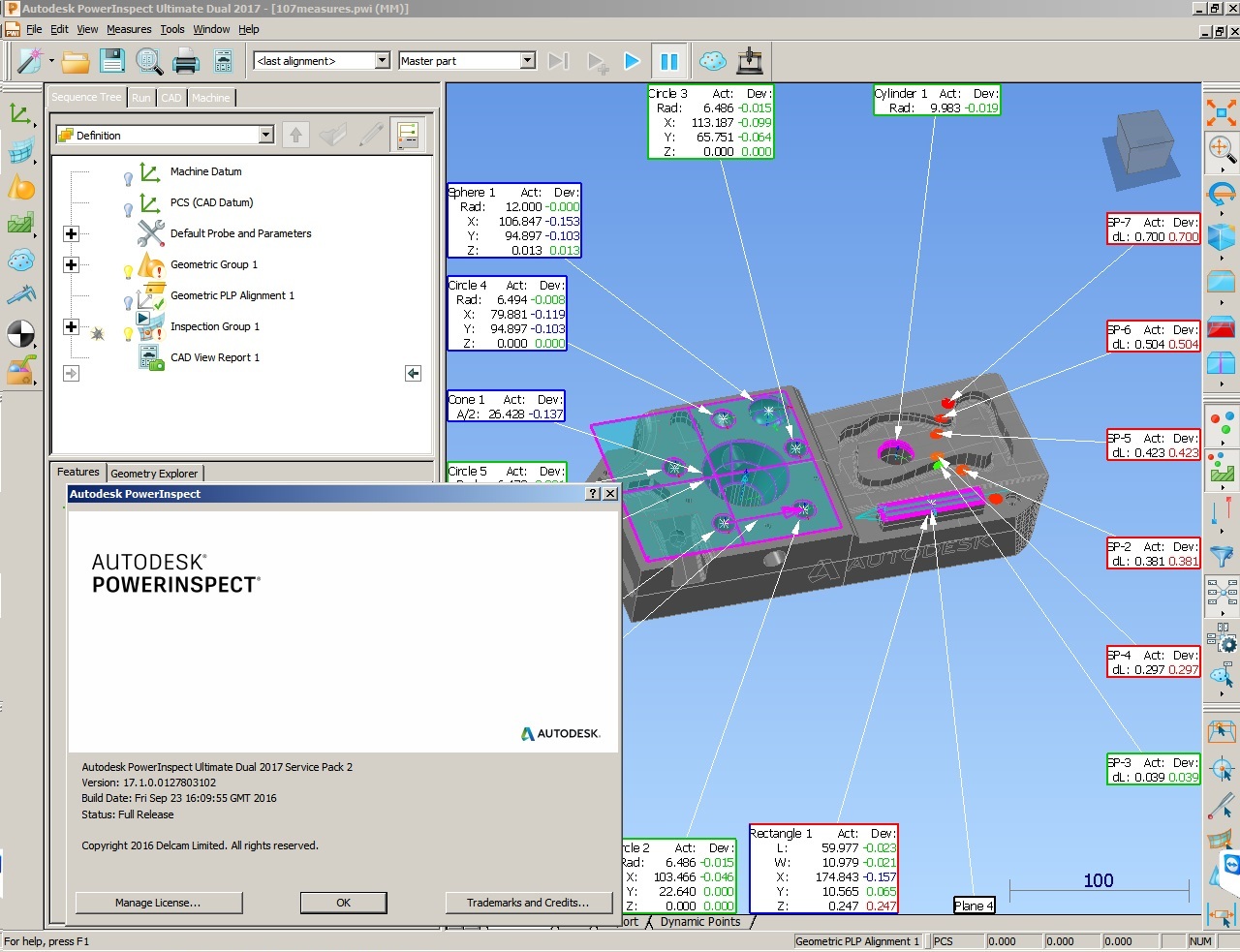Viewport: 1240px width, 952px height.
Task: Open Trademarks and Credits
Action: point(528,903)
